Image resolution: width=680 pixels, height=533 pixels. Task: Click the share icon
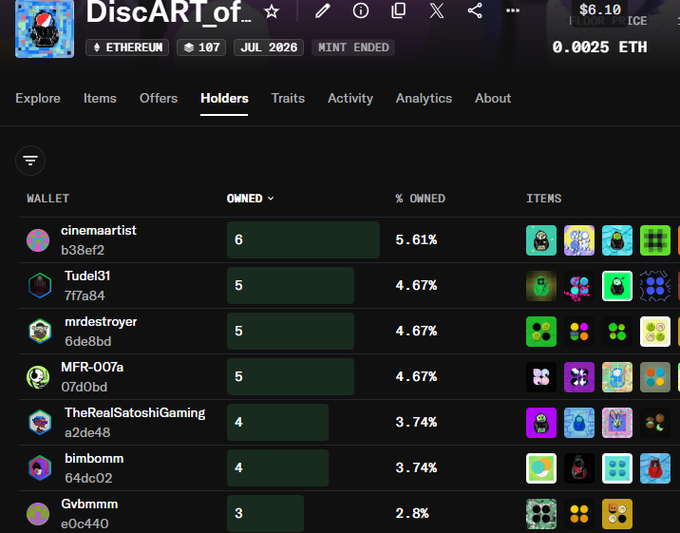(x=475, y=10)
